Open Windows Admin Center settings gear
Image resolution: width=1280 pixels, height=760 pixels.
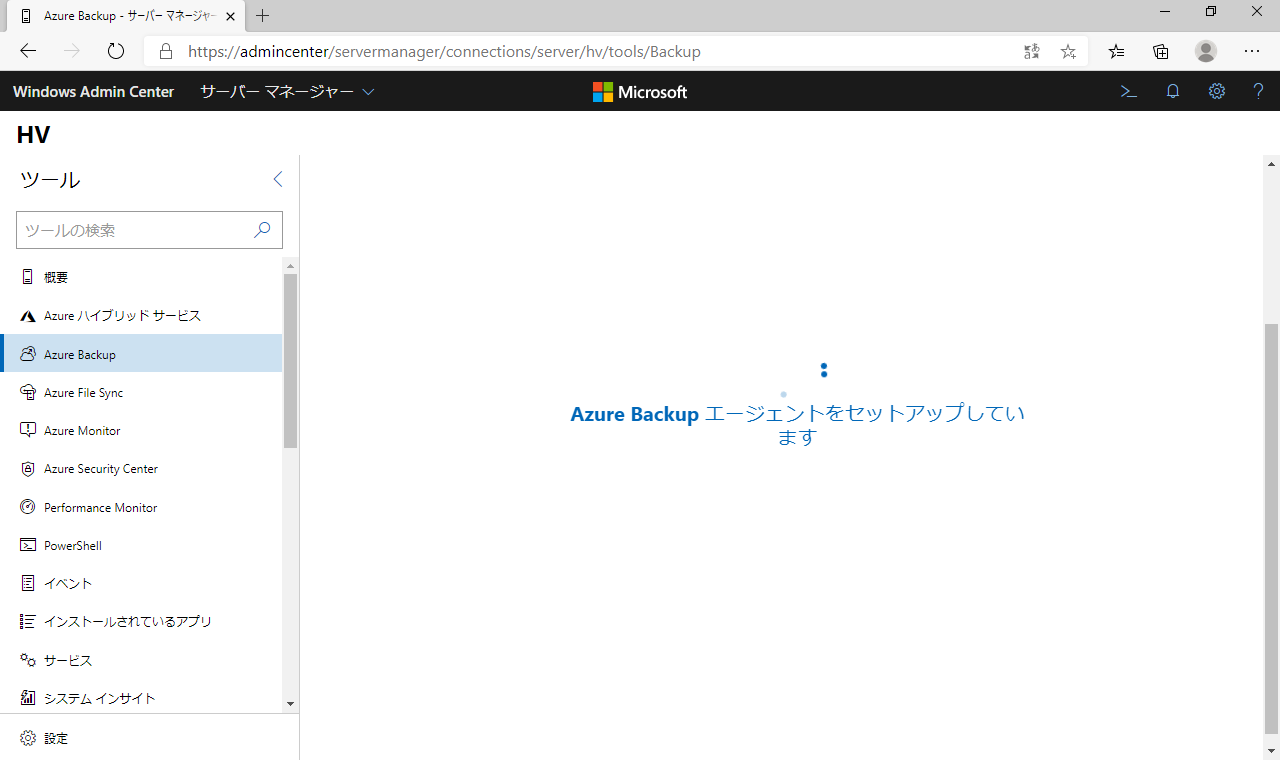(1216, 91)
